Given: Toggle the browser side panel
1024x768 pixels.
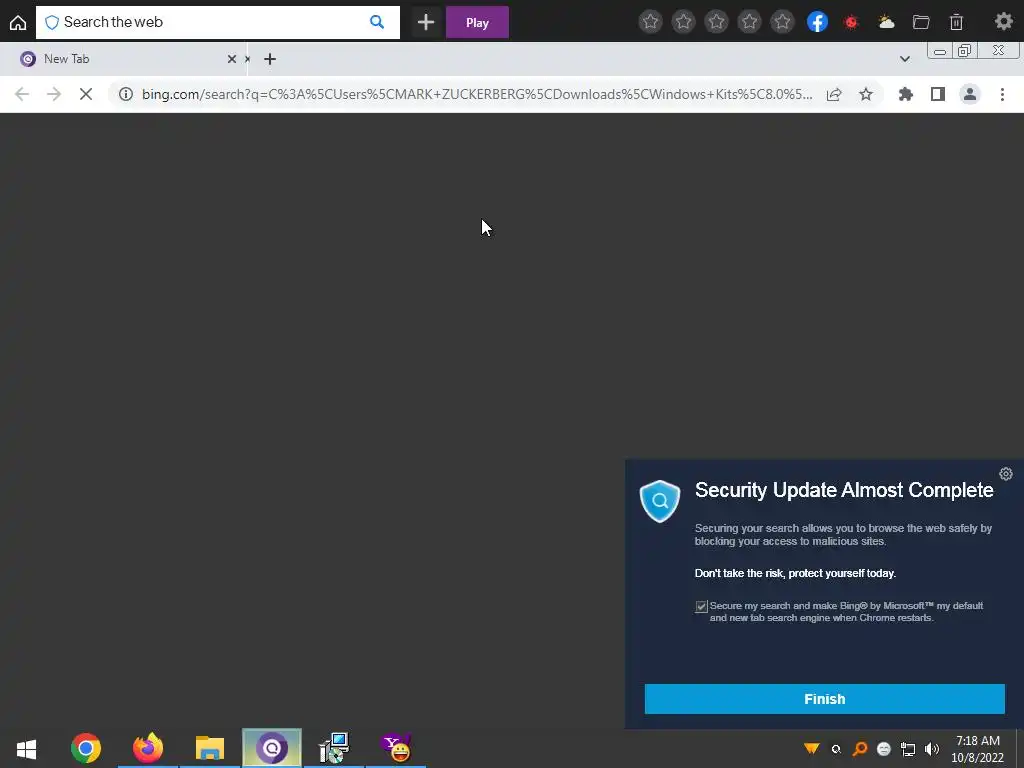Looking at the screenshot, I should coord(938,94).
